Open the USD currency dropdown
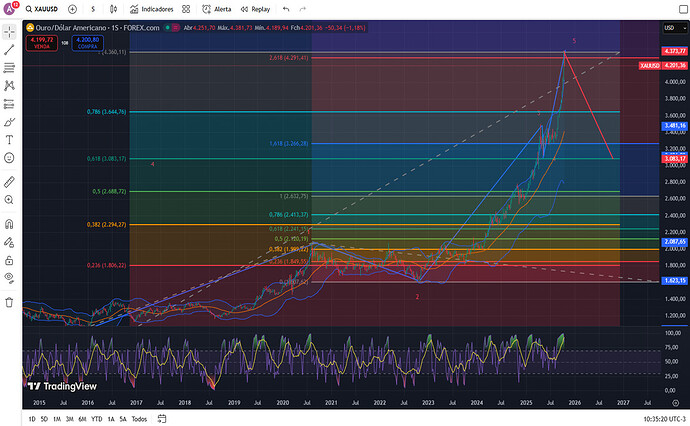 (675, 28)
